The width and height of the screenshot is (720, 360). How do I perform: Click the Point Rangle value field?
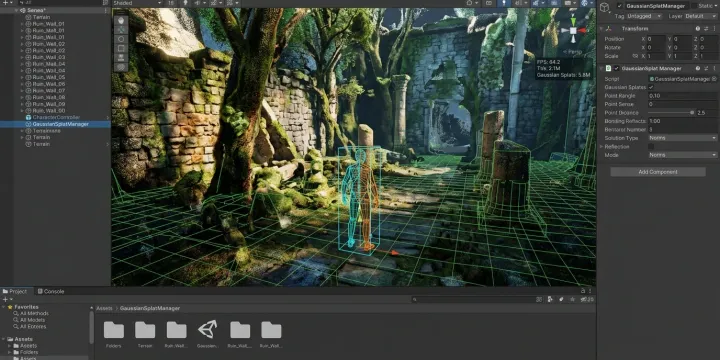682,96
